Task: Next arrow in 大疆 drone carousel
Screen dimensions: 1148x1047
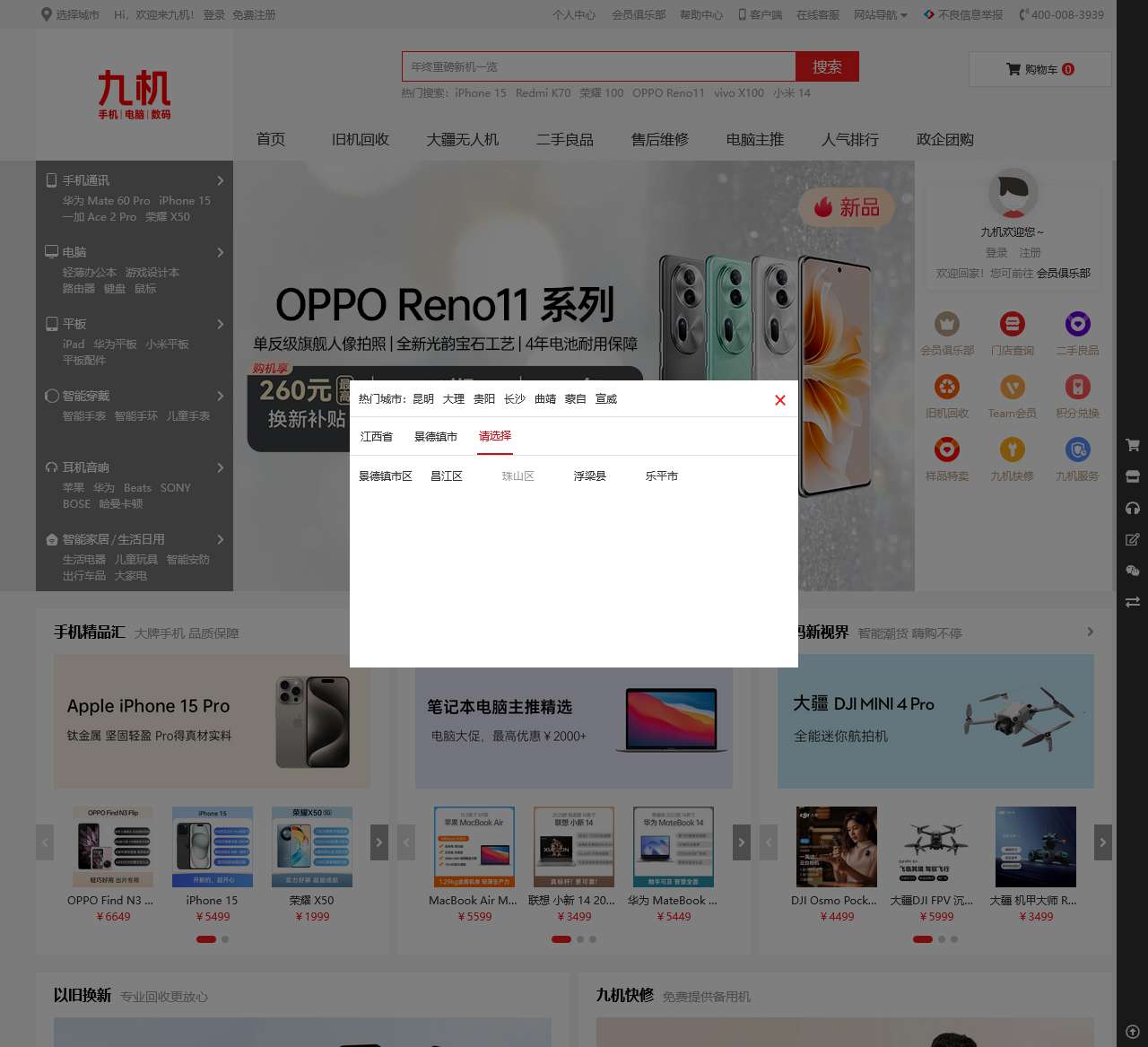Action: click(x=1103, y=842)
